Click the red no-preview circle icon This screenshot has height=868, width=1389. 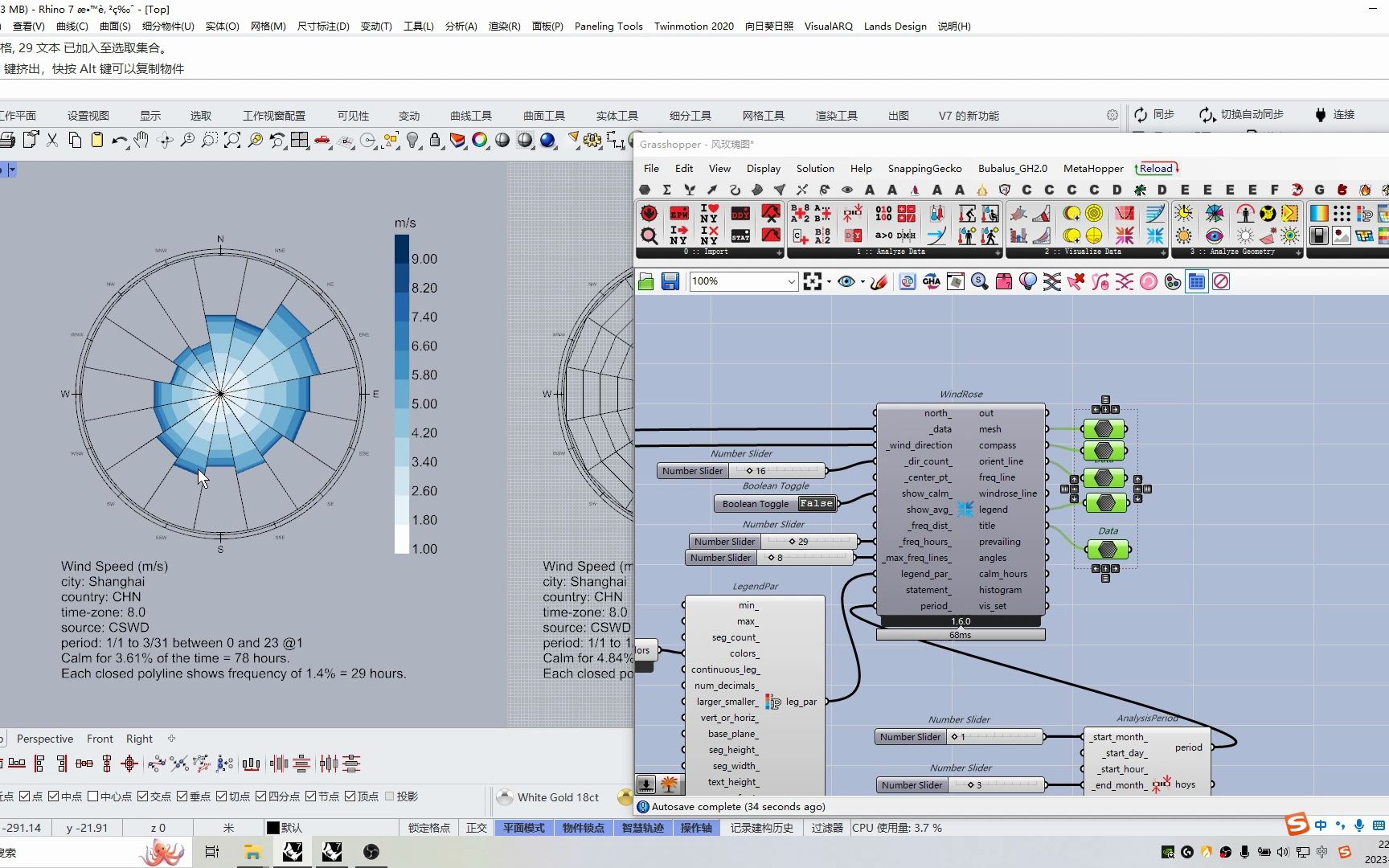(1221, 281)
